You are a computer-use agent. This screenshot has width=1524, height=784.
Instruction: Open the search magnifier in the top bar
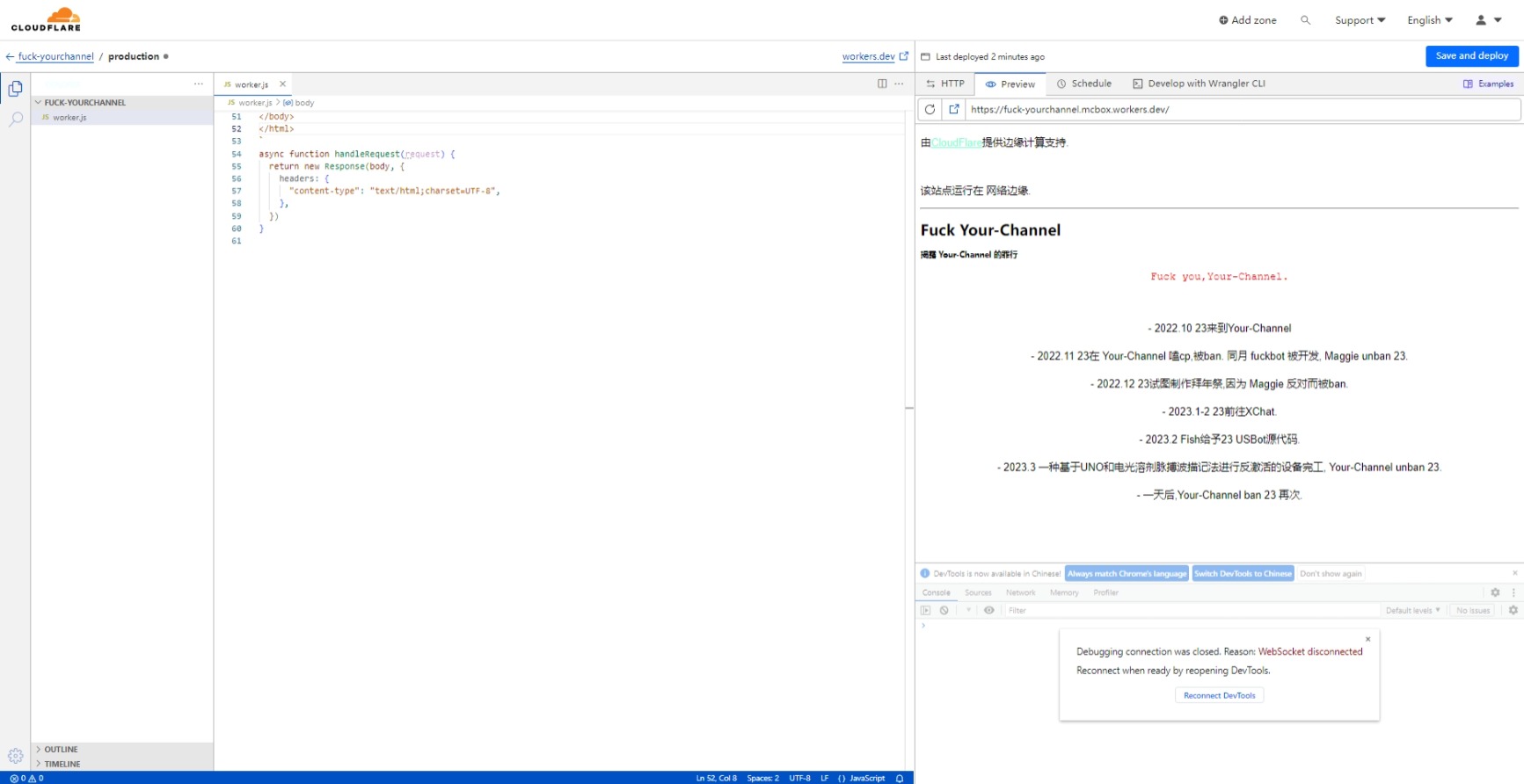pos(1305,20)
